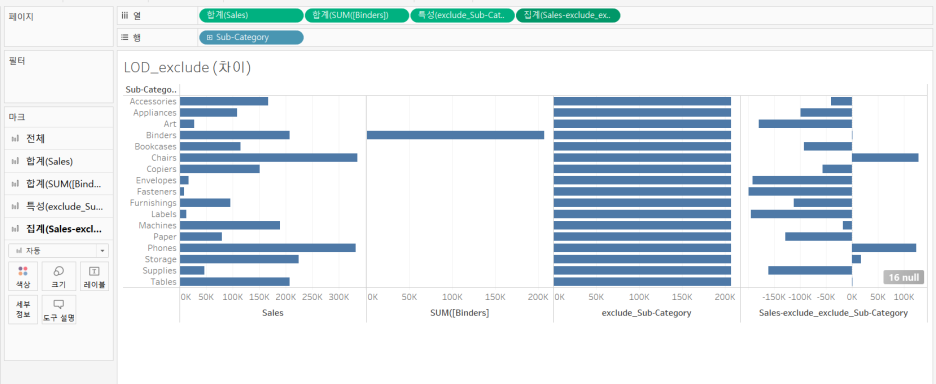Click the Binders bar in SUM([Binders]) chart
936x384 pixels.
(455, 135)
